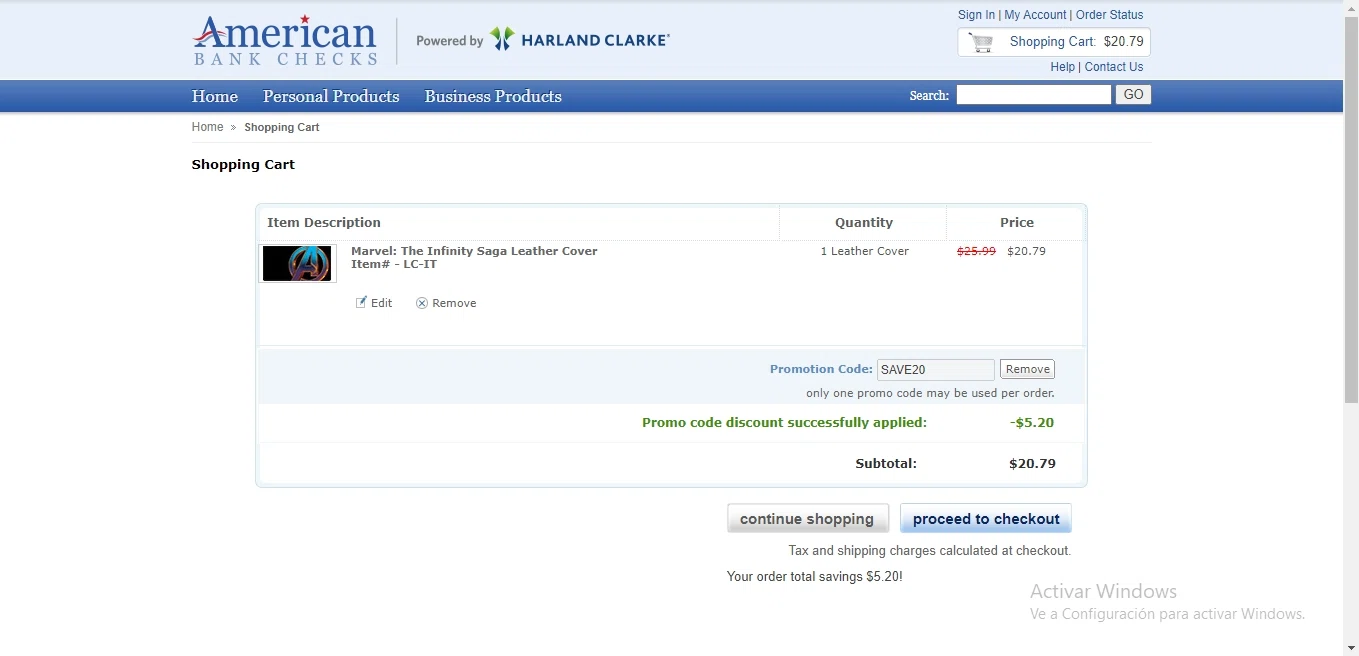Open the Help link
1359x656 pixels.
(x=1062, y=67)
